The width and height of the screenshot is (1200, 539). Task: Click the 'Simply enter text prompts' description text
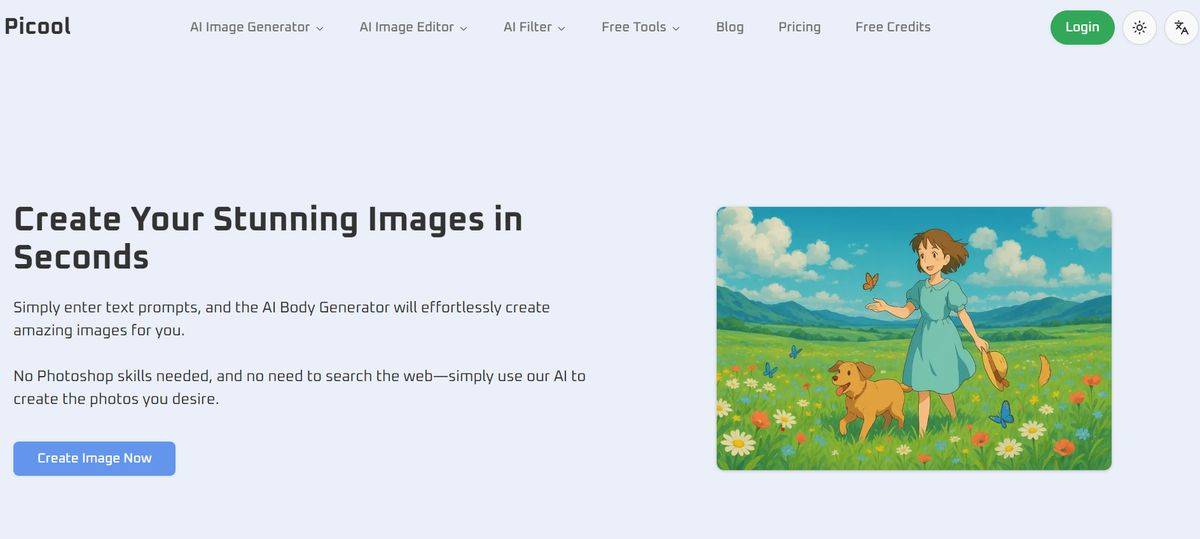tap(281, 318)
